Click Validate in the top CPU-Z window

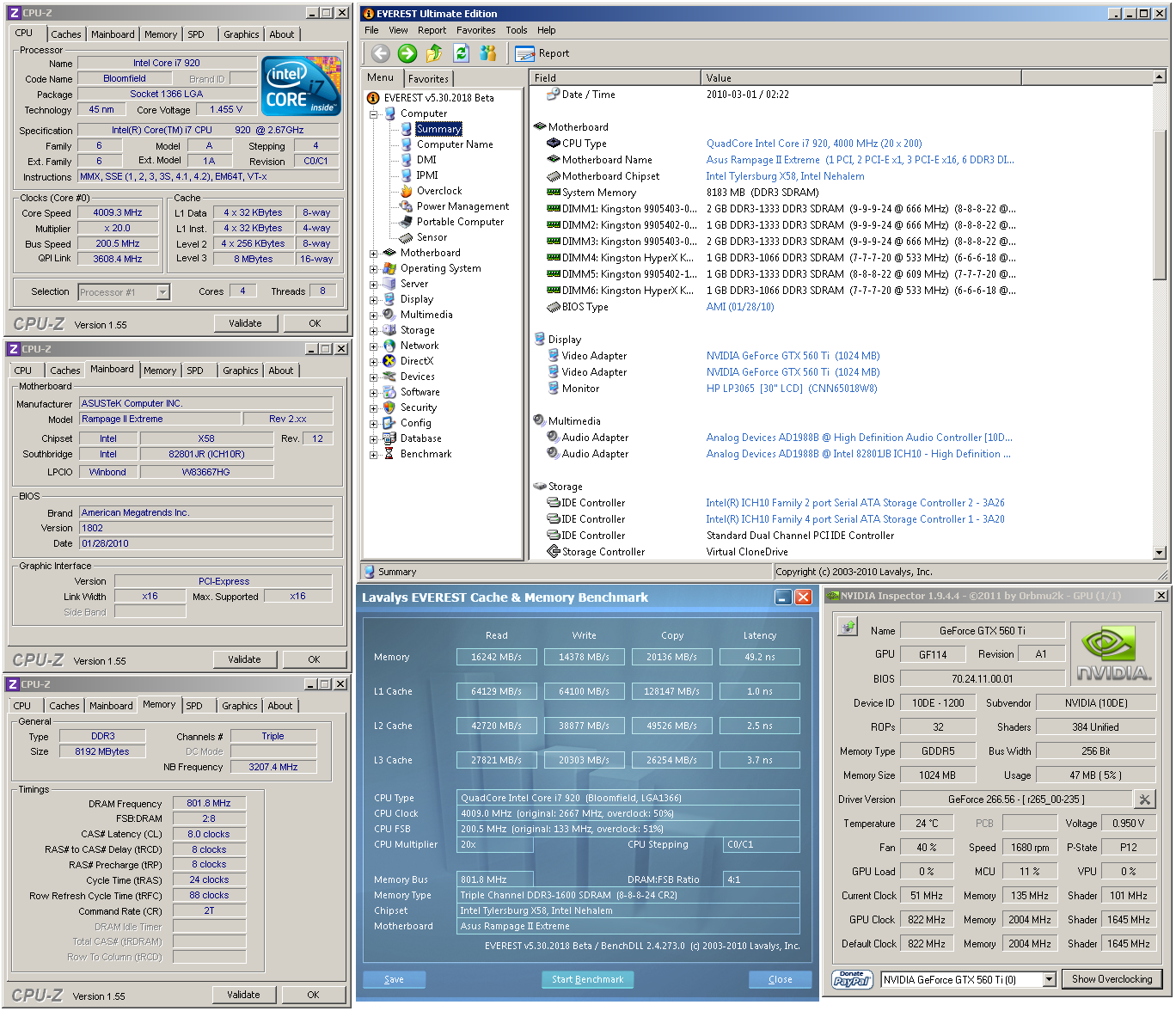(x=245, y=323)
